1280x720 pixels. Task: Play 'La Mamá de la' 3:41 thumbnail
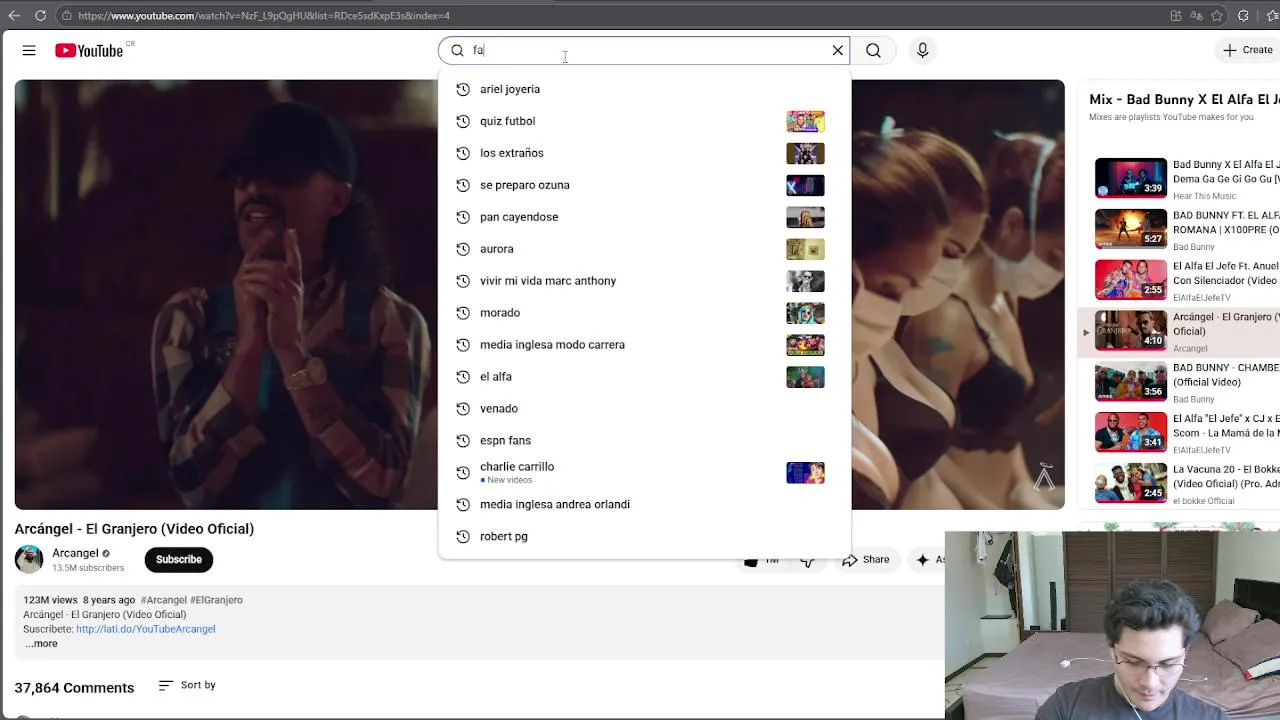[x=1130, y=433]
